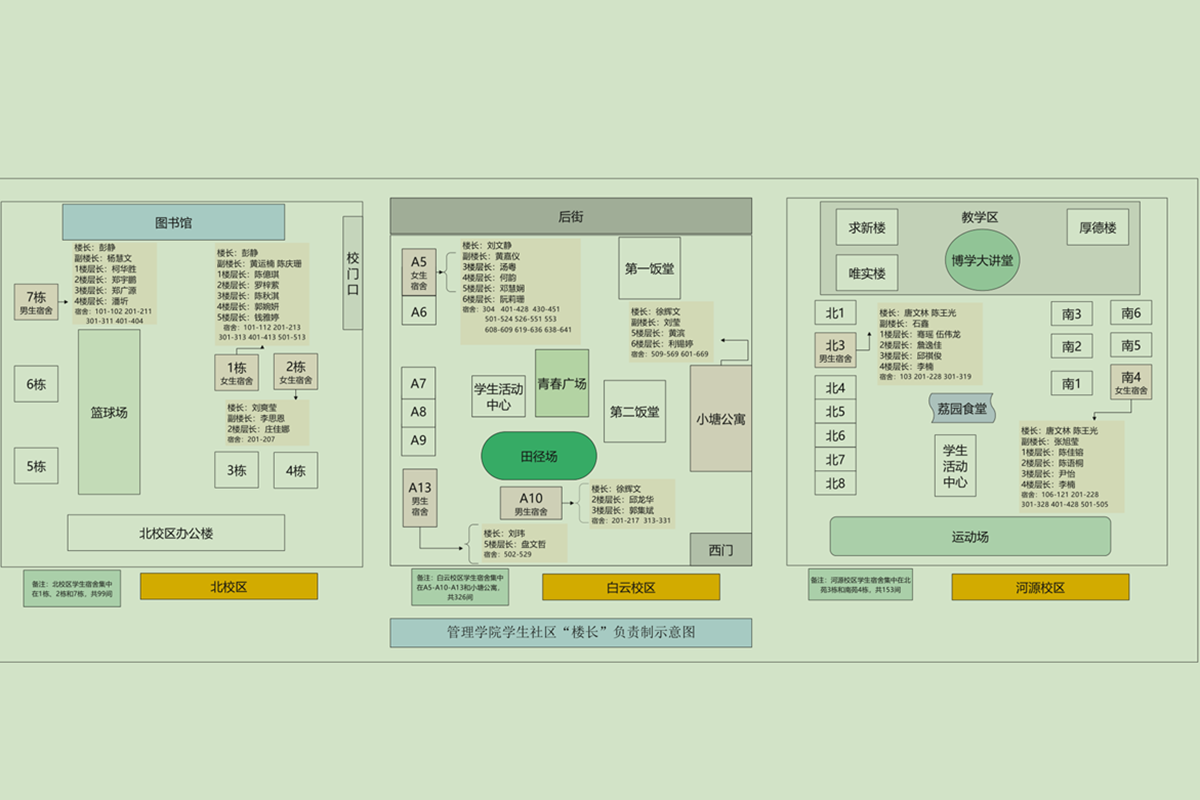The height and width of the screenshot is (800, 1200).
Task: Select the yellow 河源校区 campus label
Action: click(1040, 587)
